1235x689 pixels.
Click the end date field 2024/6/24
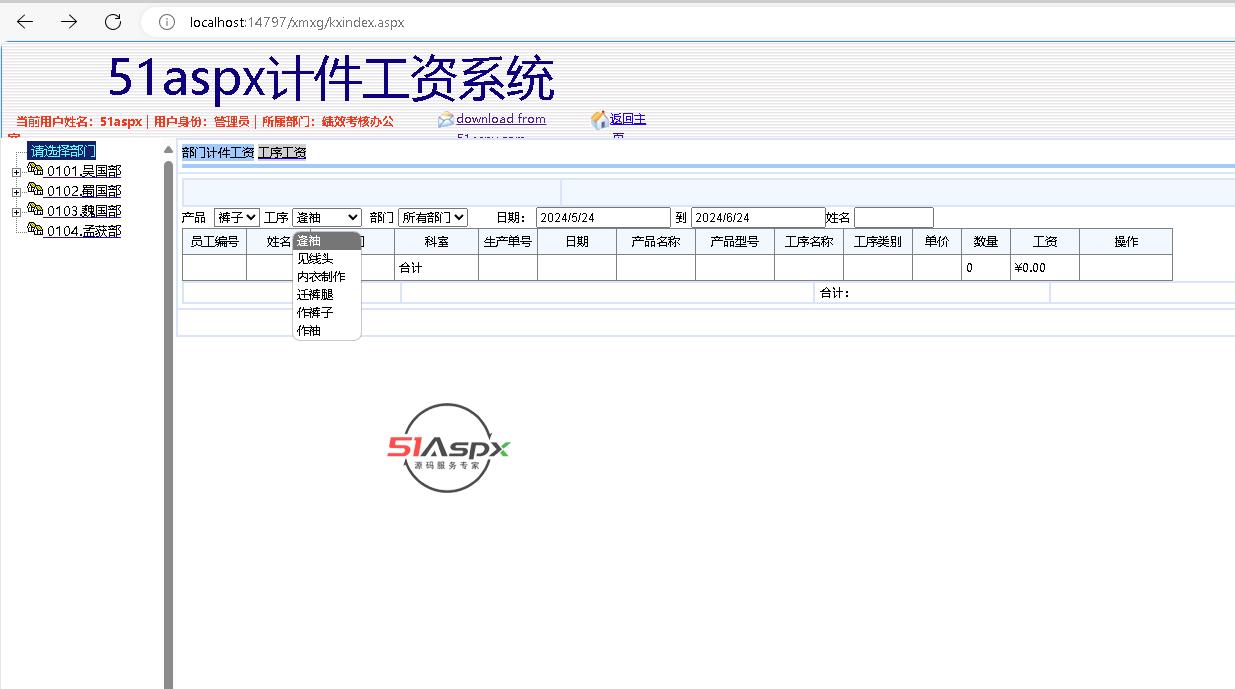(x=758, y=217)
